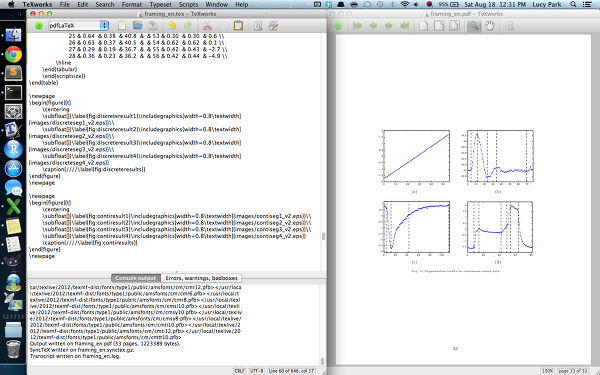Click Redo arrow in editor toolbar
Viewport: 600px width, 375px height.
188,26
